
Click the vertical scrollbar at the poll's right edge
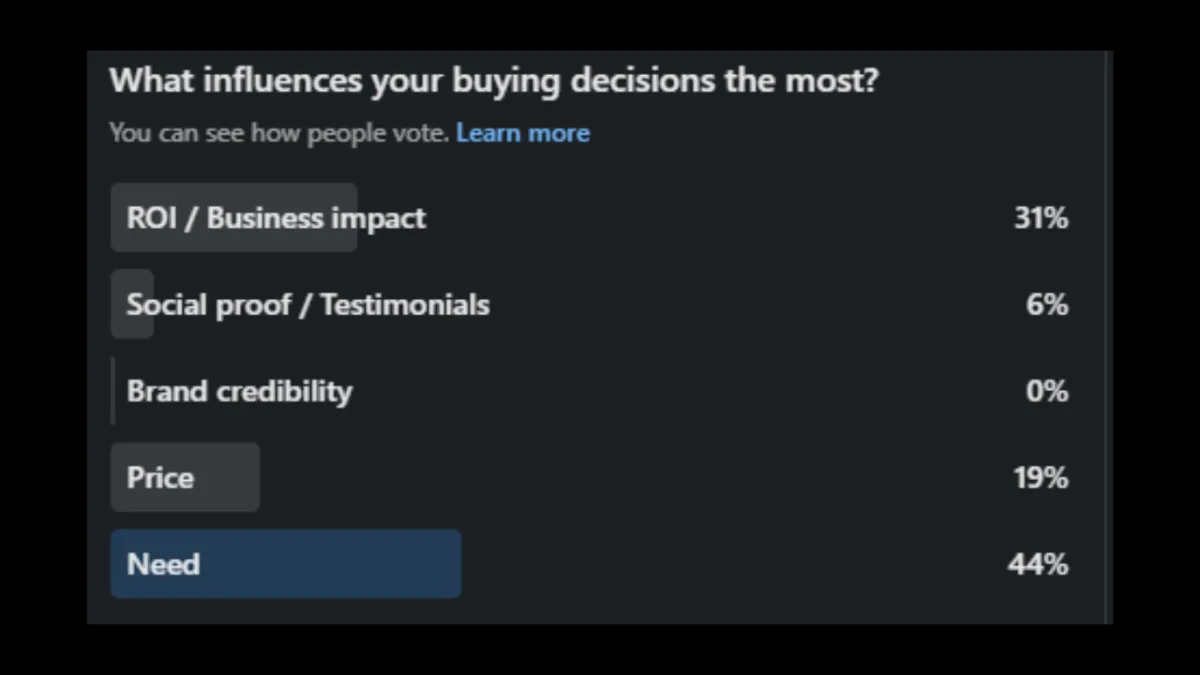(x=1106, y=337)
